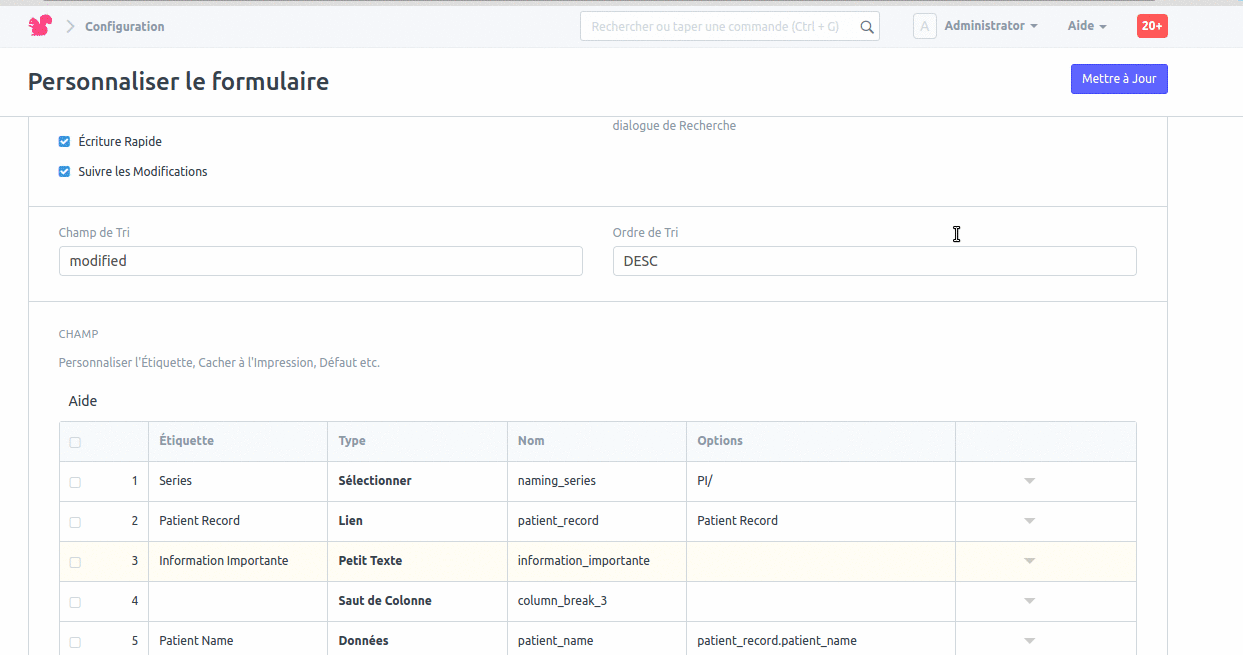Open the Patient Name row details arrow
The width and height of the screenshot is (1243, 655).
[1029, 641]
